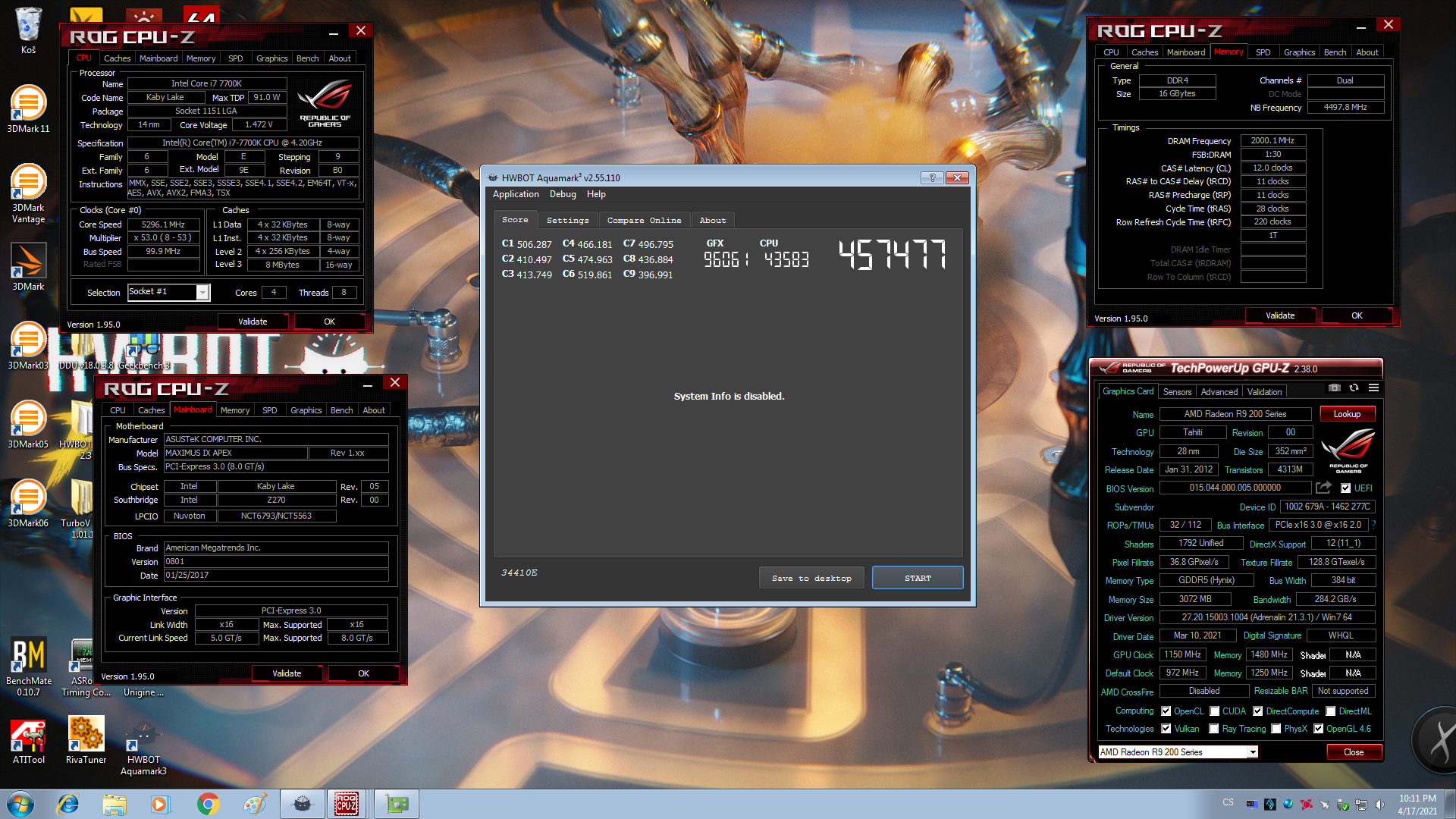
Task: Open the 3DMark Vantage desktop icon
Action: 28,193
